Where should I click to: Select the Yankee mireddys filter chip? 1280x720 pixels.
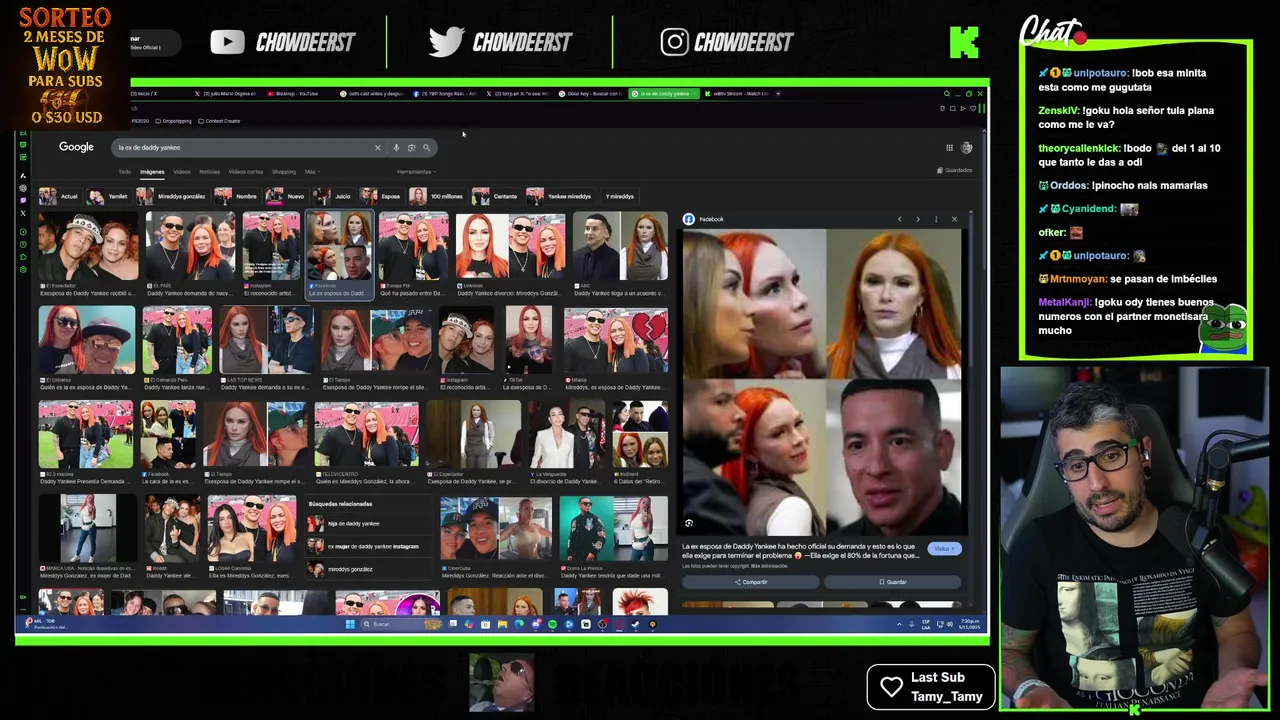tap(562, 196)
